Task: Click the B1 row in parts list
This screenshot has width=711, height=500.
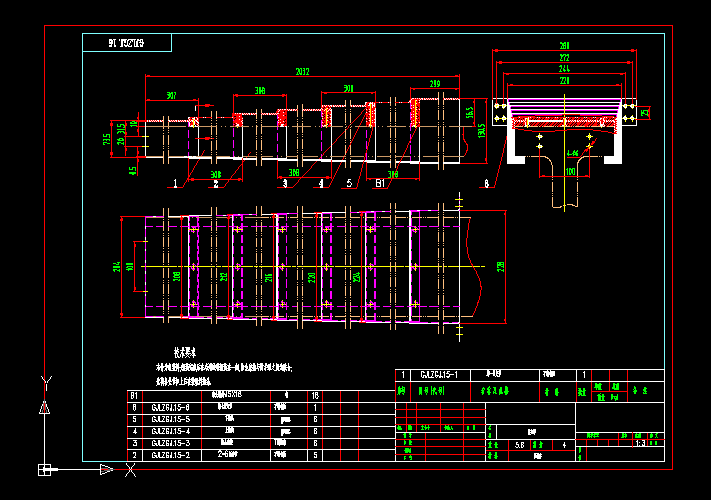Action: tap(134, 396)
